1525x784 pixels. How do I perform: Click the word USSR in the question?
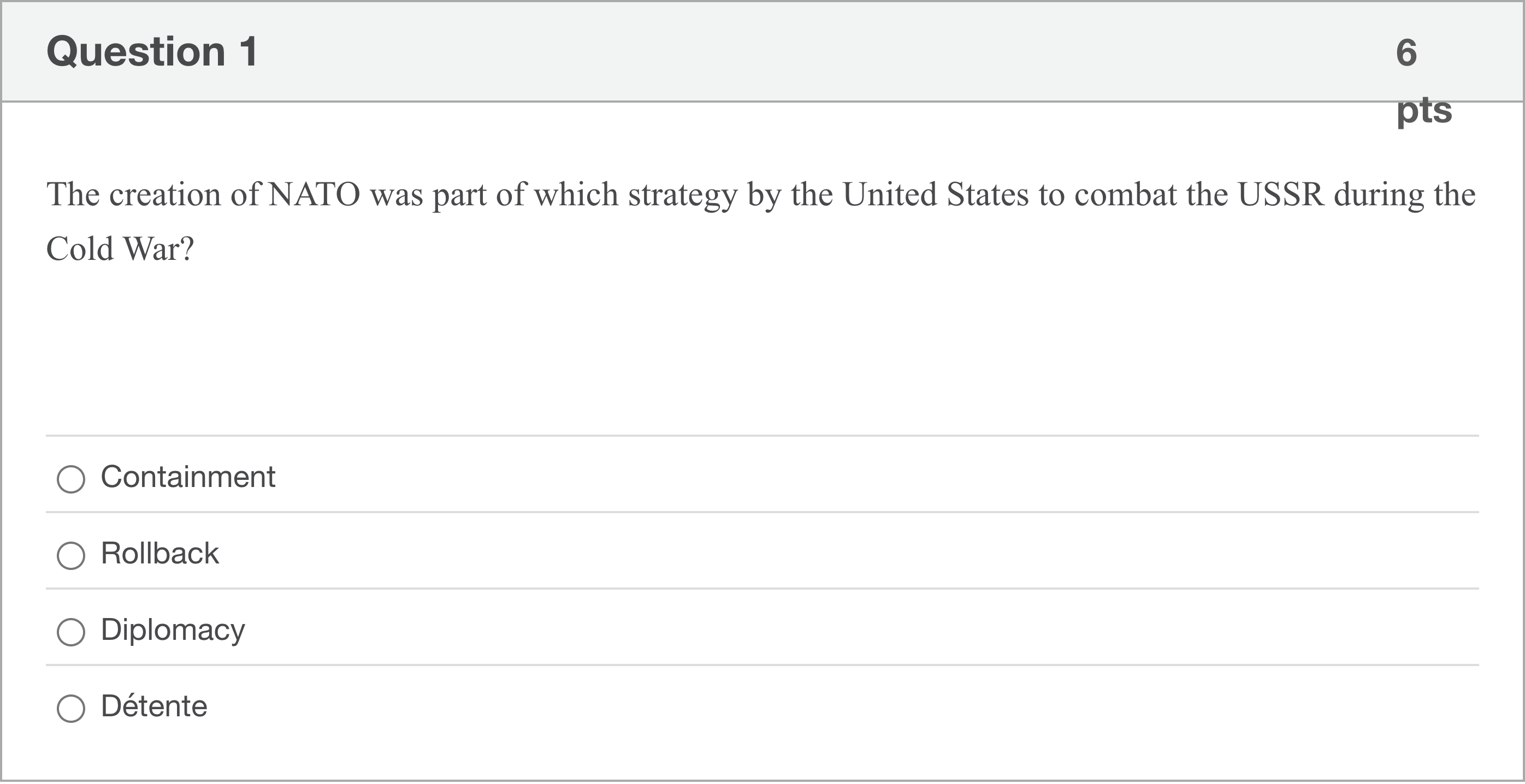1280,195
